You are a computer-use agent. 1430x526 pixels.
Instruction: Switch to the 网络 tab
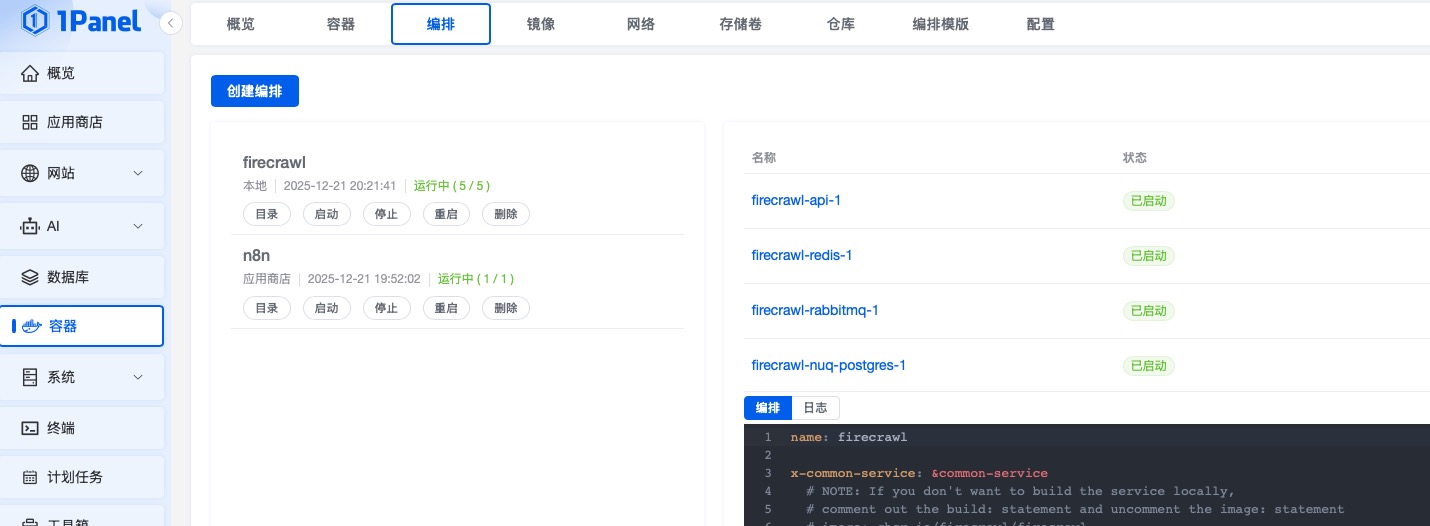641,24
